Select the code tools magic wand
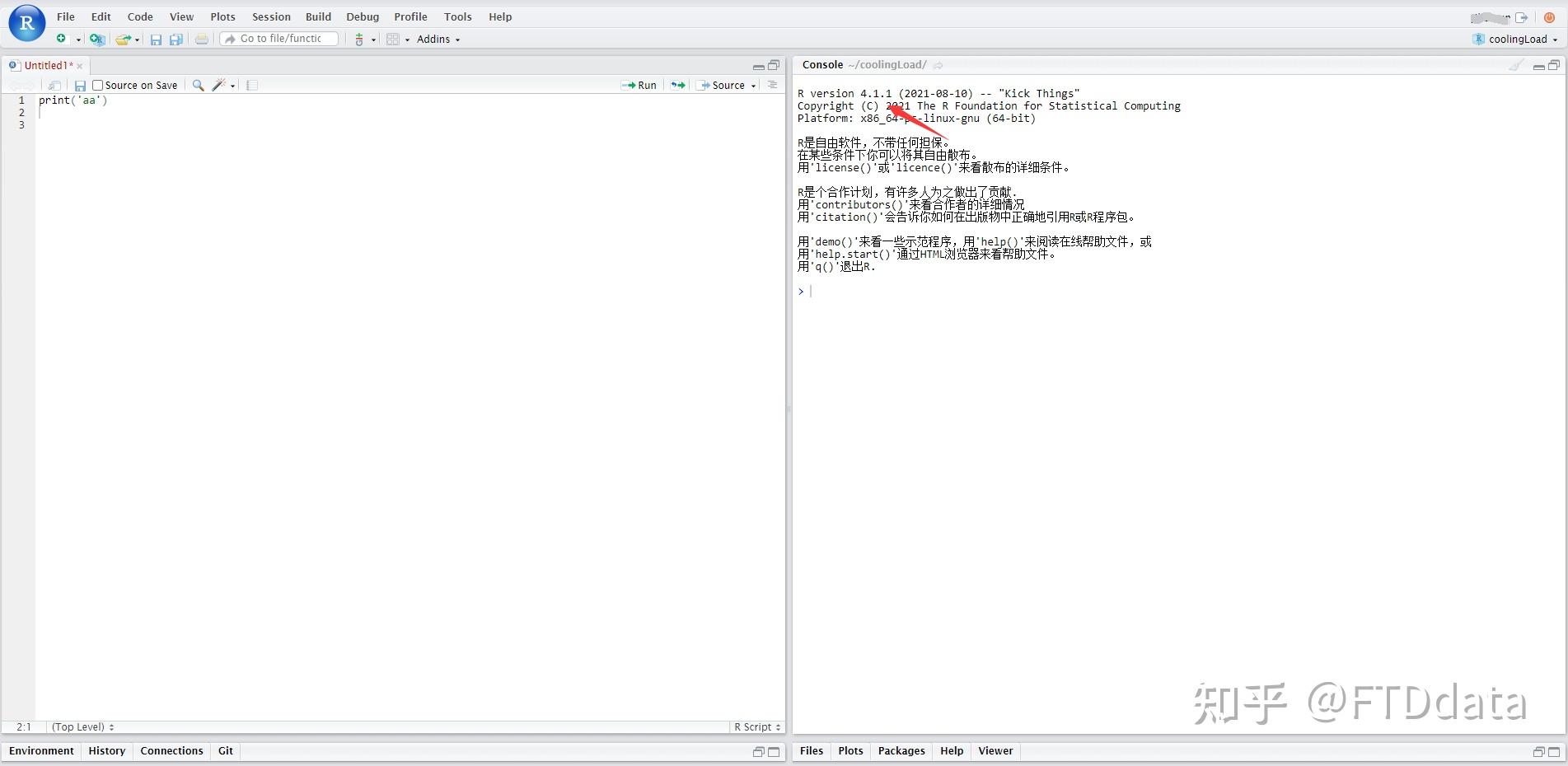Screen dimensions: 1568x766 pos(218,85)
